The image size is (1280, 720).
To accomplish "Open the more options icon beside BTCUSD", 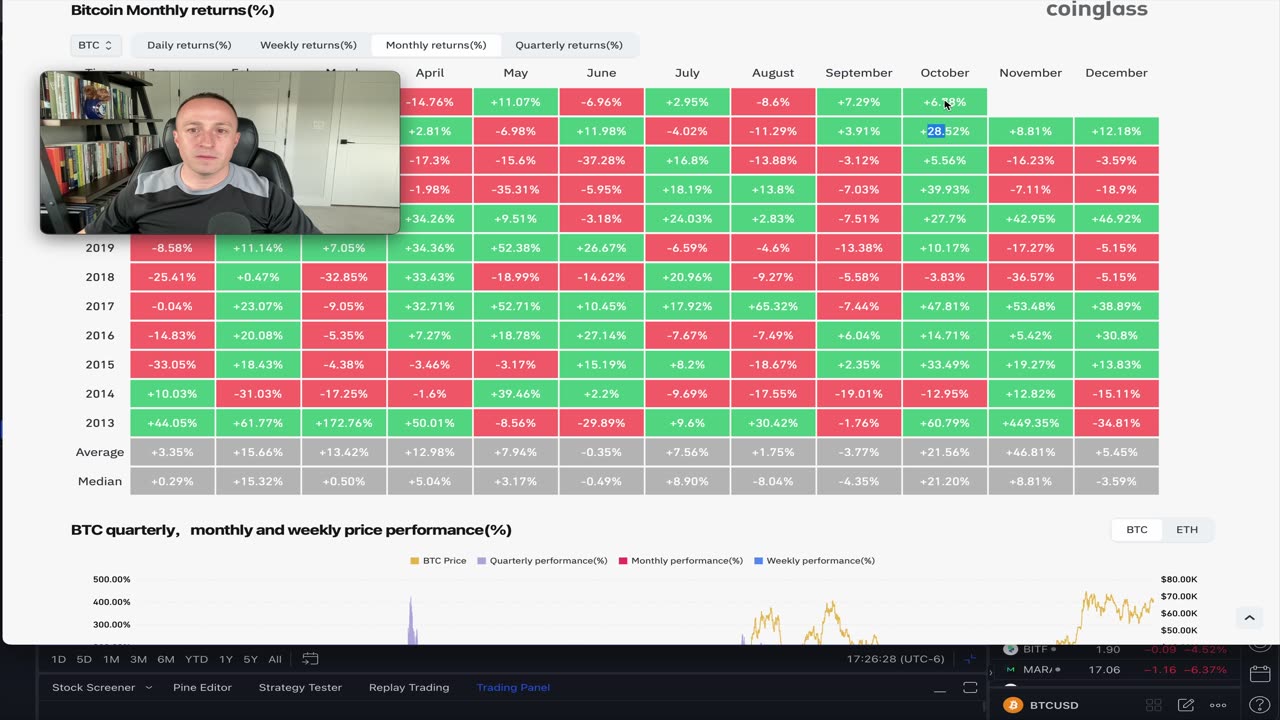I will pyautogui.click(x=1218, y=705).
